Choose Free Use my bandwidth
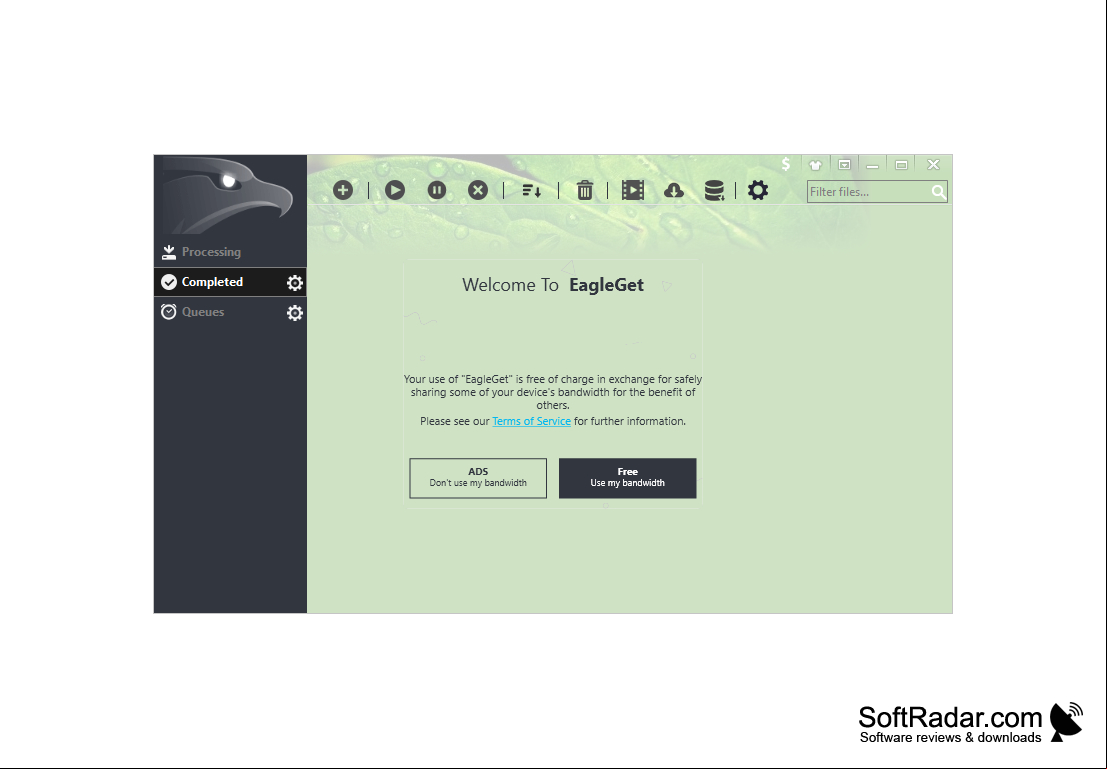This screenshot has width=1107, height=769. click(628, 478)
